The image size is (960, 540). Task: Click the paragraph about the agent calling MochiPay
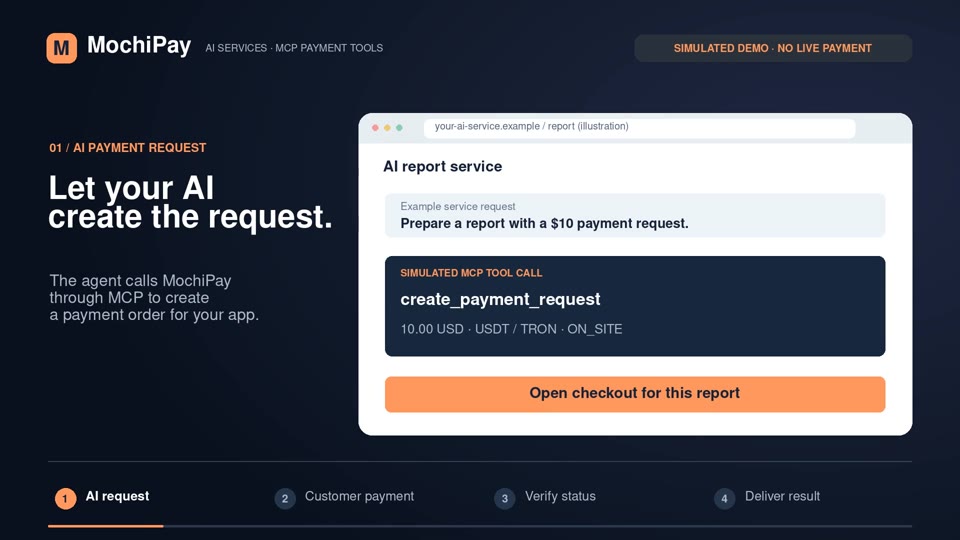[x=154, y=298]
